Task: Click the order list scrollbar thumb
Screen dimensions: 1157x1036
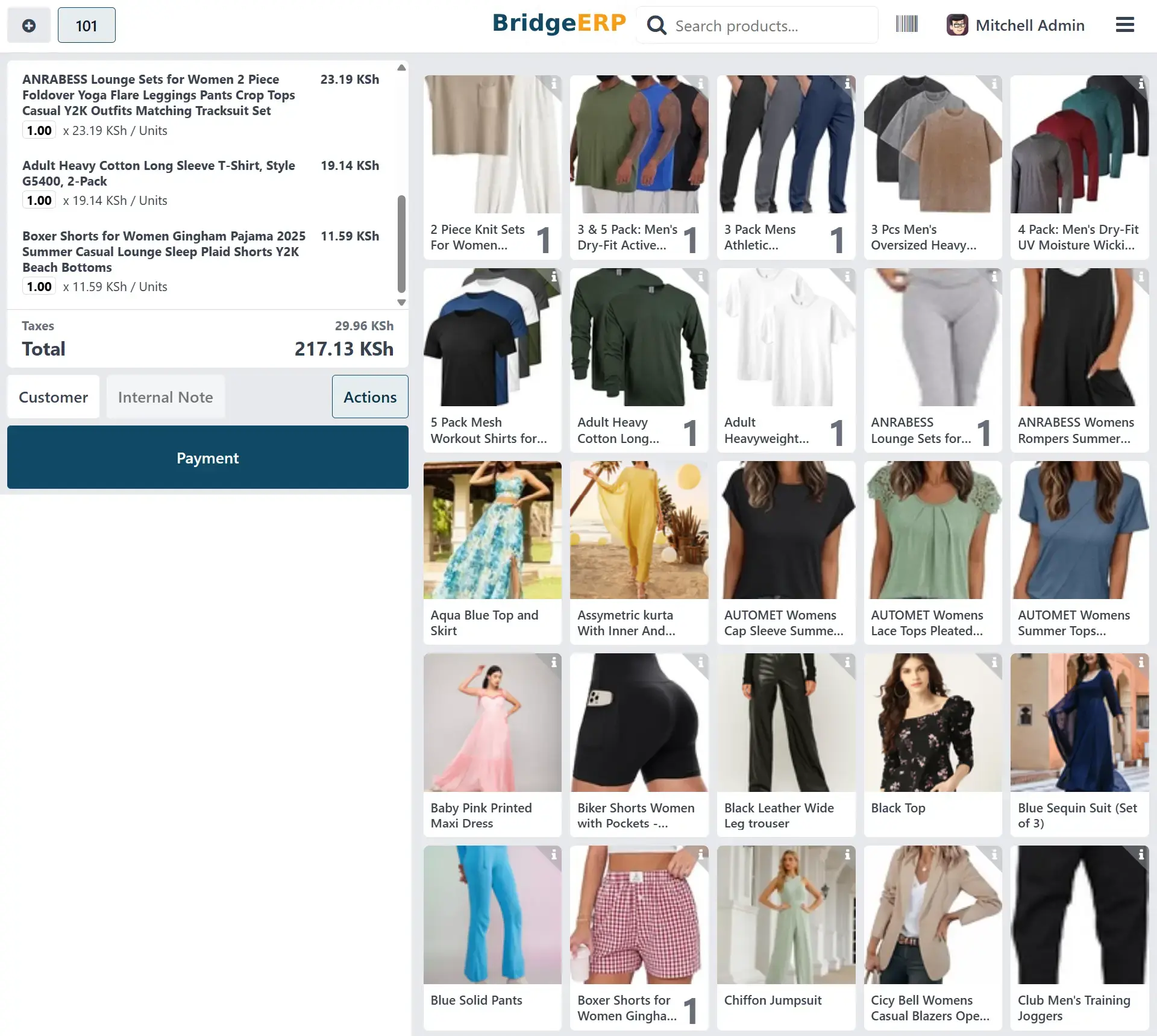Action: pyautogui.click(x=401, y=243)
